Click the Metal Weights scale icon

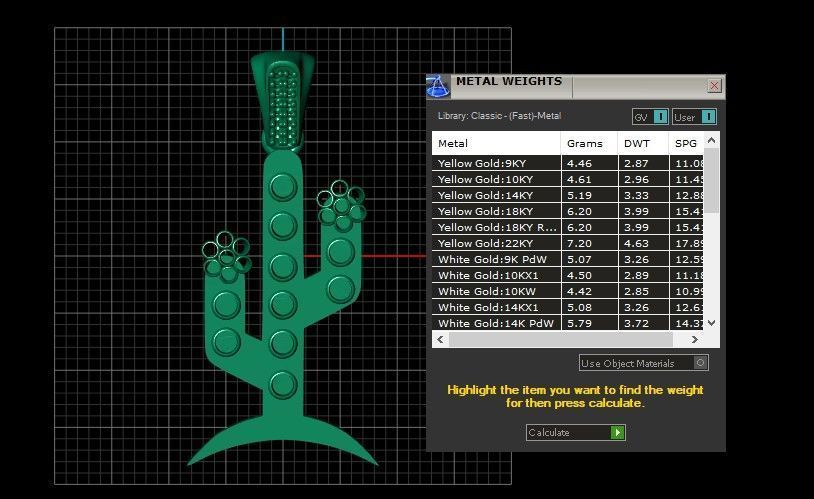438,86
